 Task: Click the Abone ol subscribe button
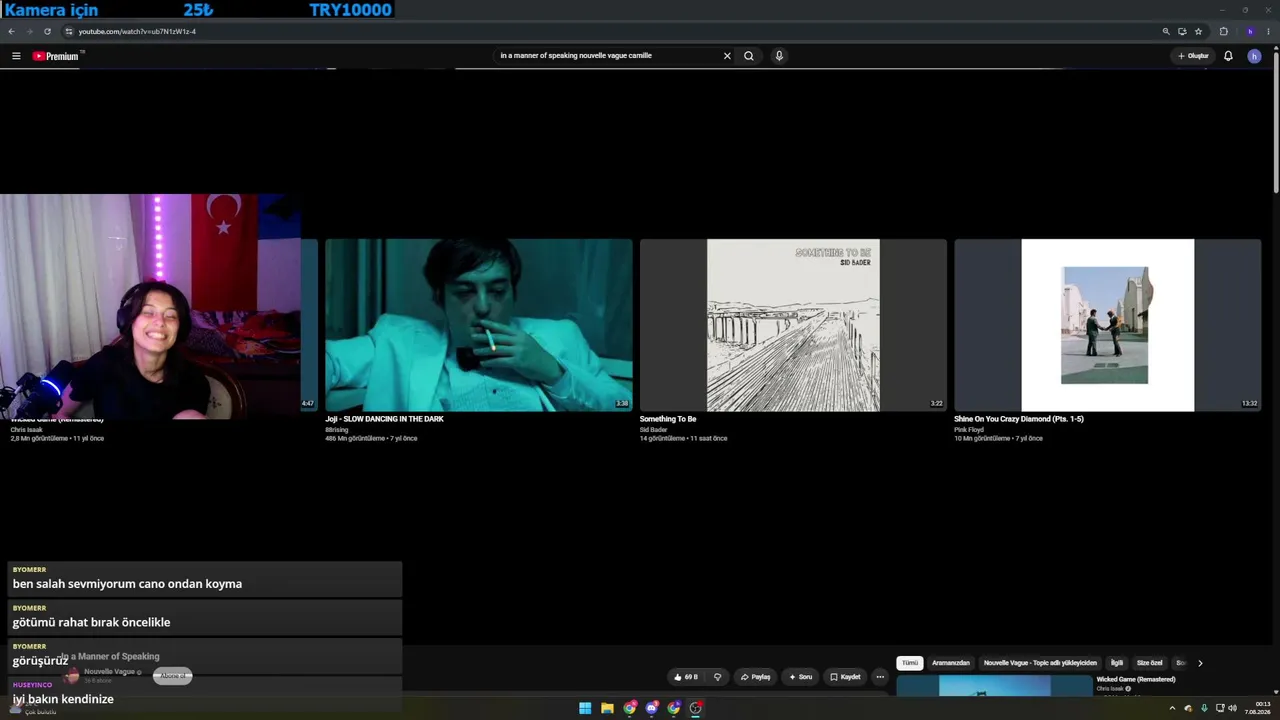tap(172, 676)
